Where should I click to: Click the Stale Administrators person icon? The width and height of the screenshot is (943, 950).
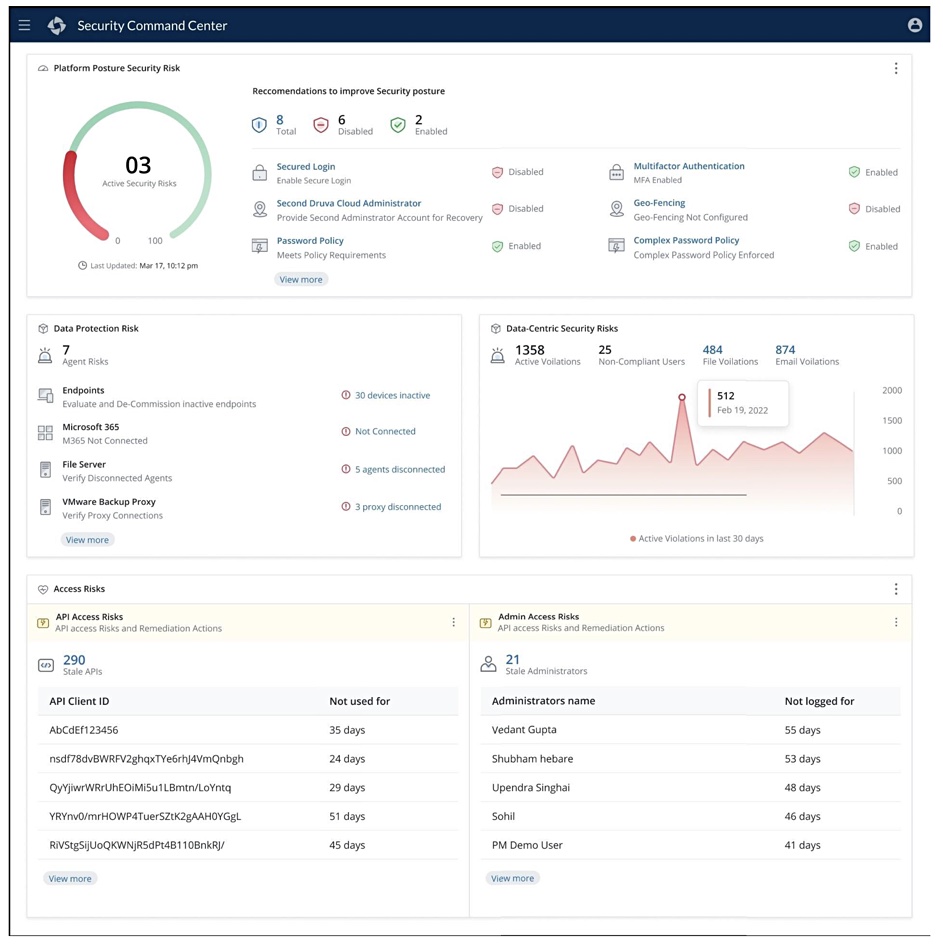[488, 664]
